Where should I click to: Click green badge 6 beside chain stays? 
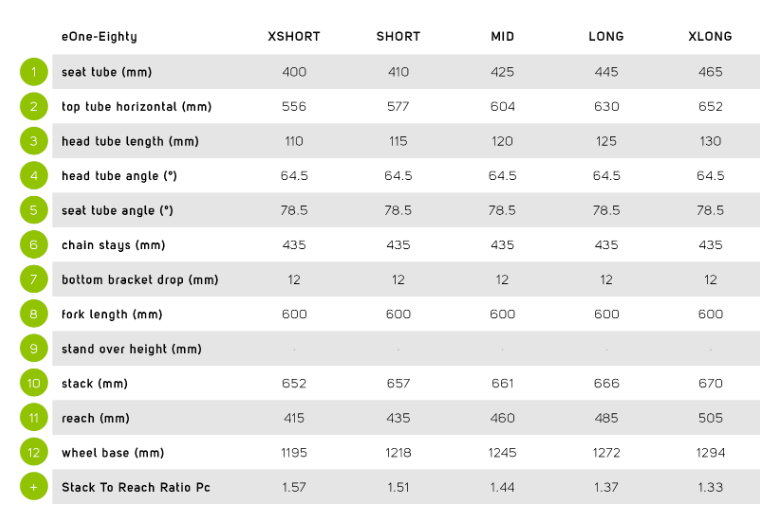(x=34, y=245)
